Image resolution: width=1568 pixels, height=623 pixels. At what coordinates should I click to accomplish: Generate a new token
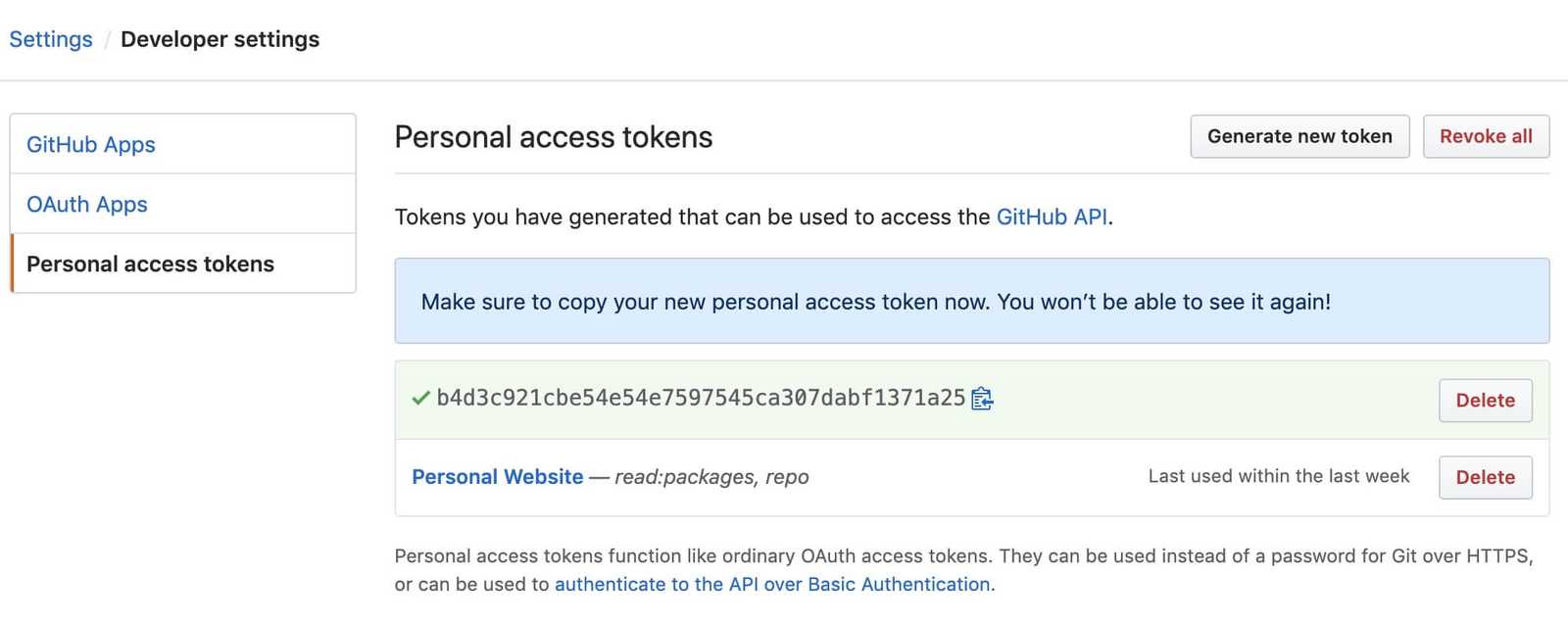(1299, 136)
